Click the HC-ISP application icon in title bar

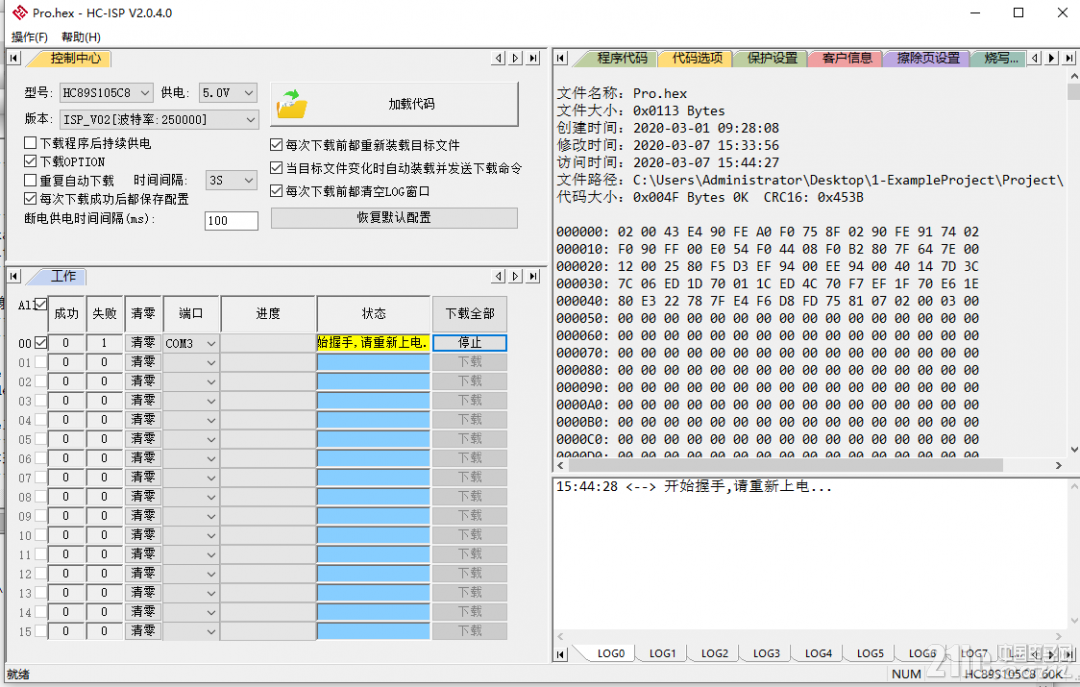(19, 12)
